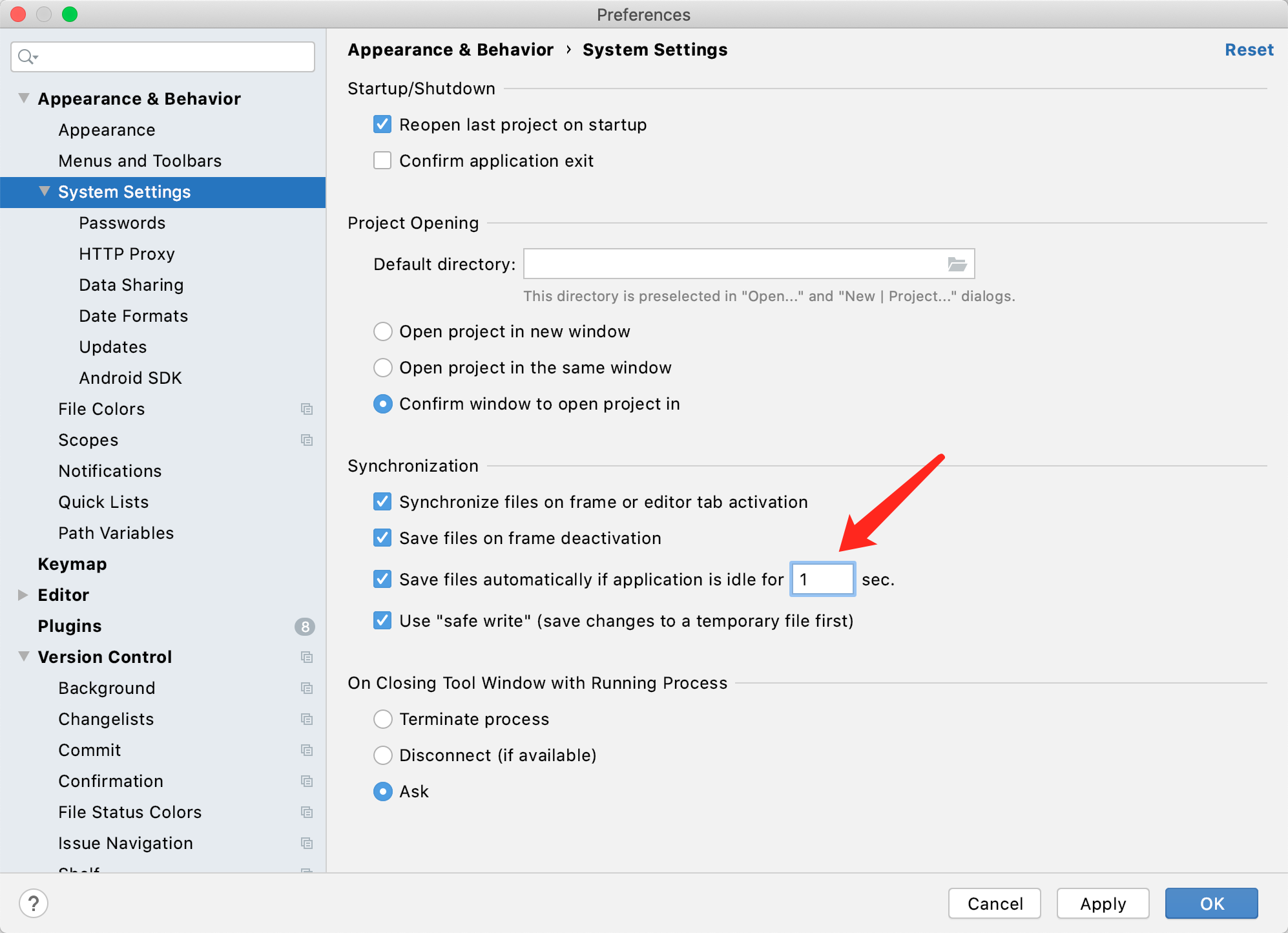
Task: Go to the Keymap settings
Action: click(72, 564)
